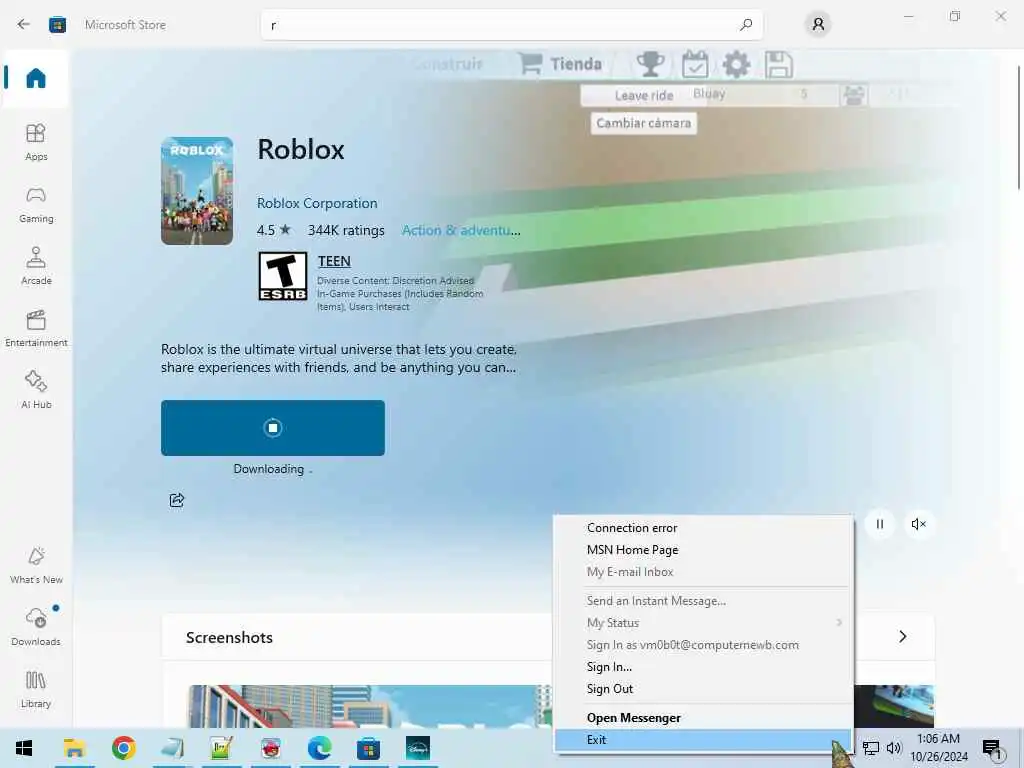Open the Action & adventure category link

tap(461, 231)
